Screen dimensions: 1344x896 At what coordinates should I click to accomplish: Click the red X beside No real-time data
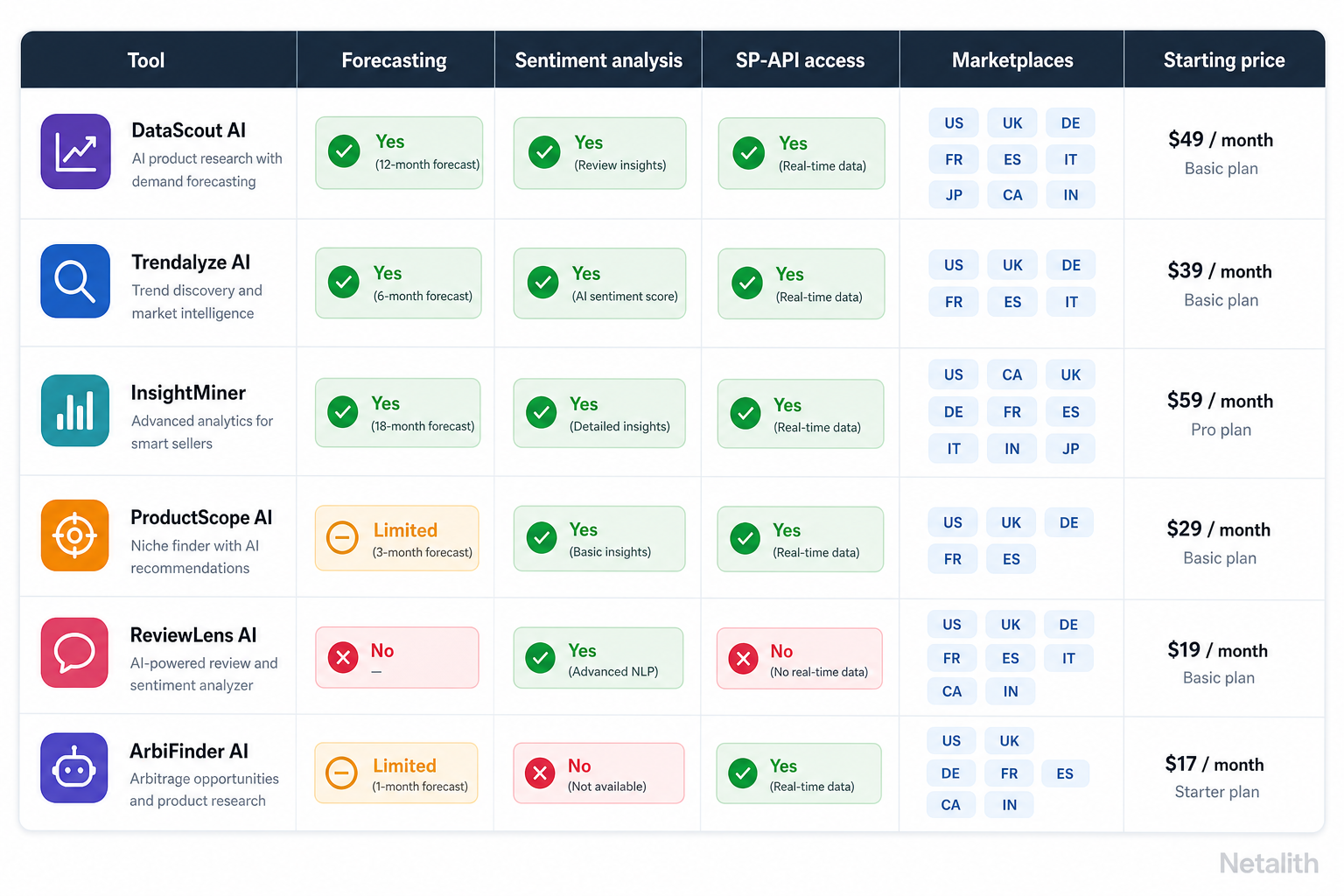tap(744, 659)
